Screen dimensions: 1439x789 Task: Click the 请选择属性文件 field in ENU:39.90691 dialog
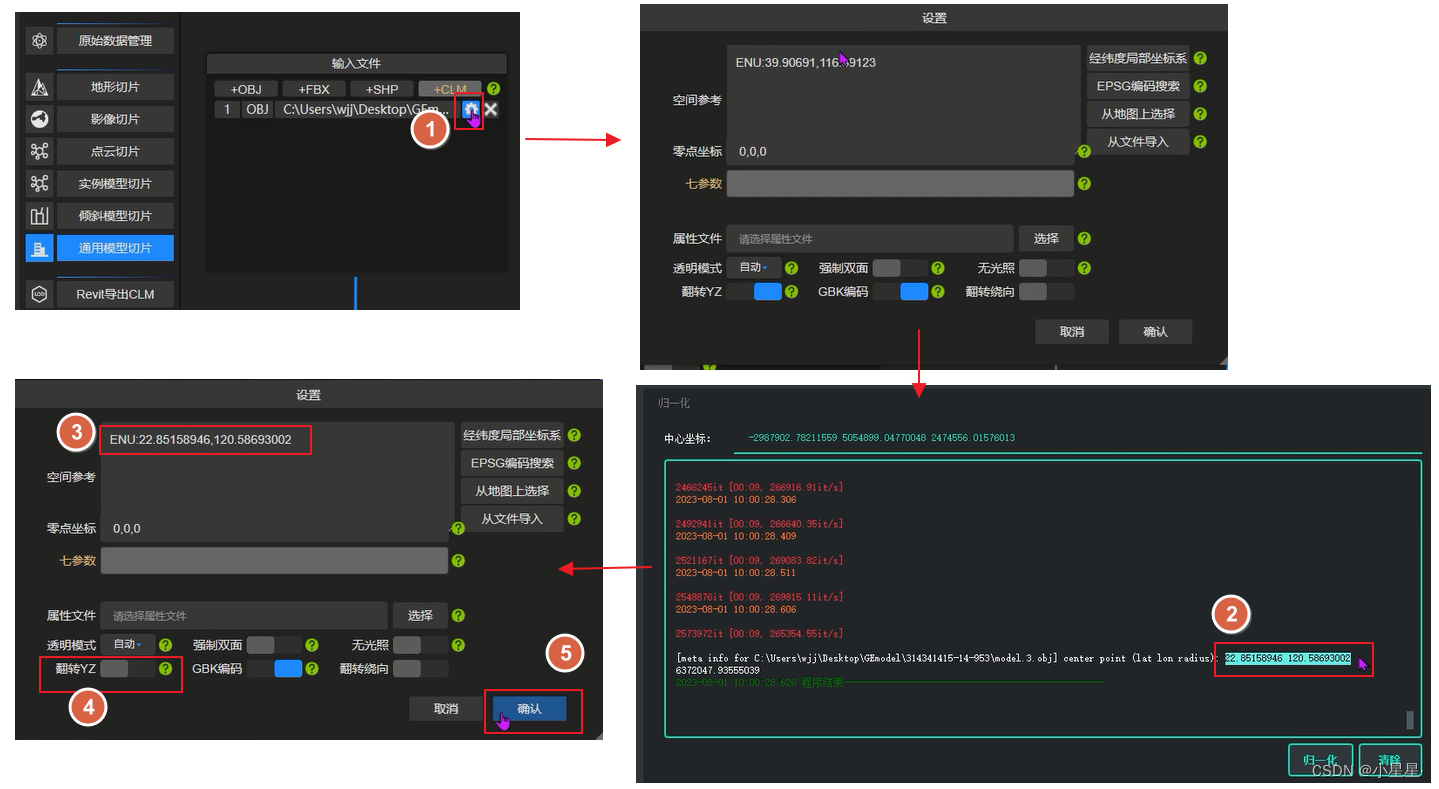click(870, 239)
